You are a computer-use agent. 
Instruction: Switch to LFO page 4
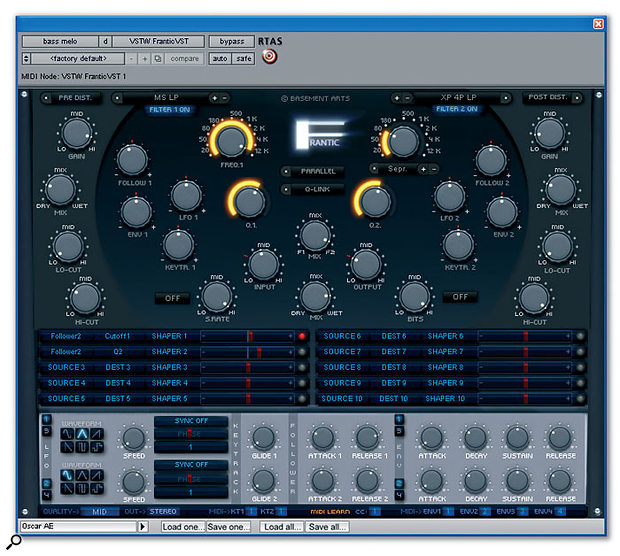coord(47,495)
